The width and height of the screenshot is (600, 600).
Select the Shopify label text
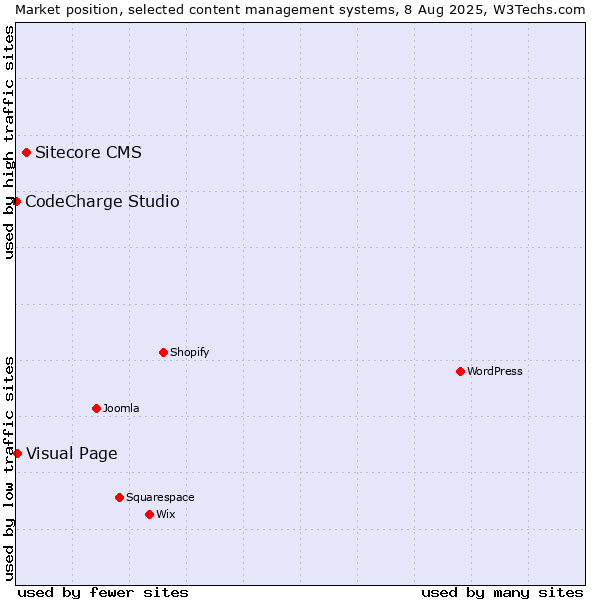(189, 352)
